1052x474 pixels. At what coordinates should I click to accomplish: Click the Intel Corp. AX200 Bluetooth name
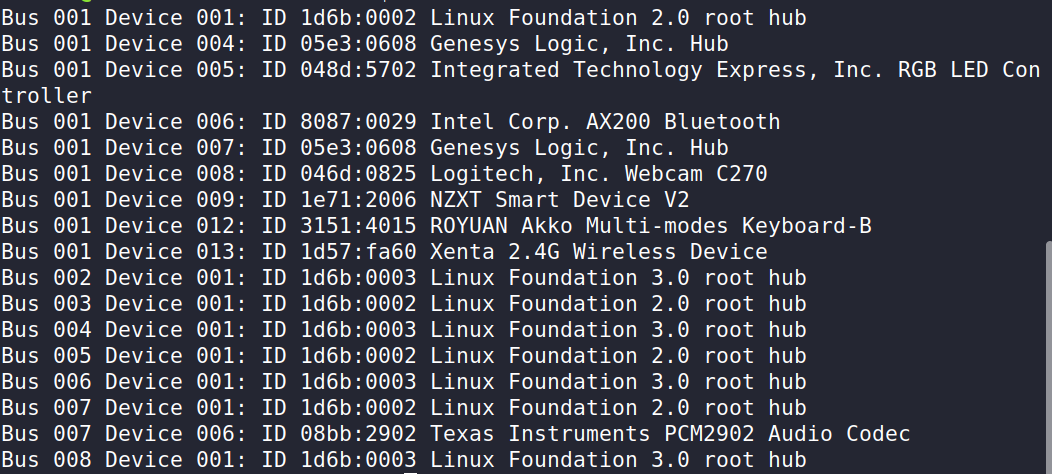pos(605,122)
